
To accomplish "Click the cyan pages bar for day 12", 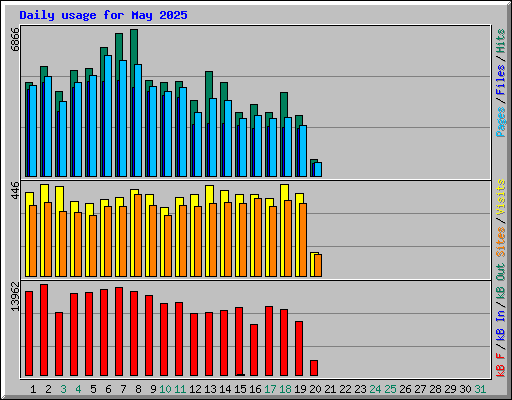I will point(198,145).
